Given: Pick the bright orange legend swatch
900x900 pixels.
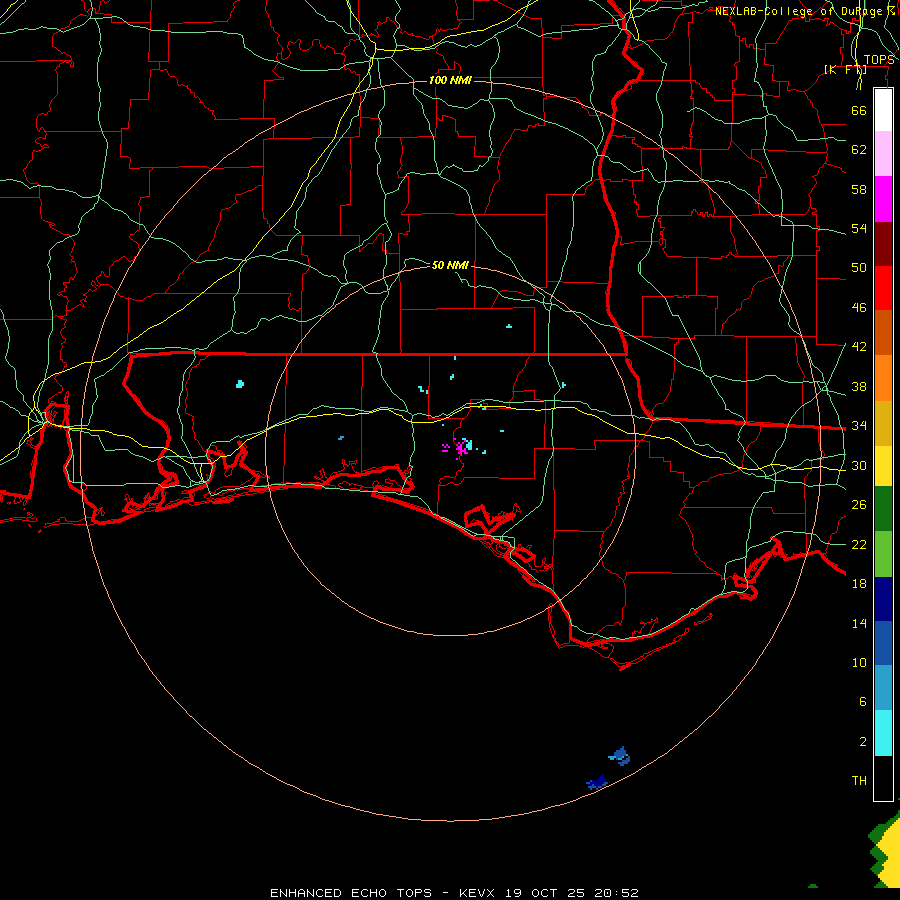Looking at the screenshot, I should coord(883,378).
